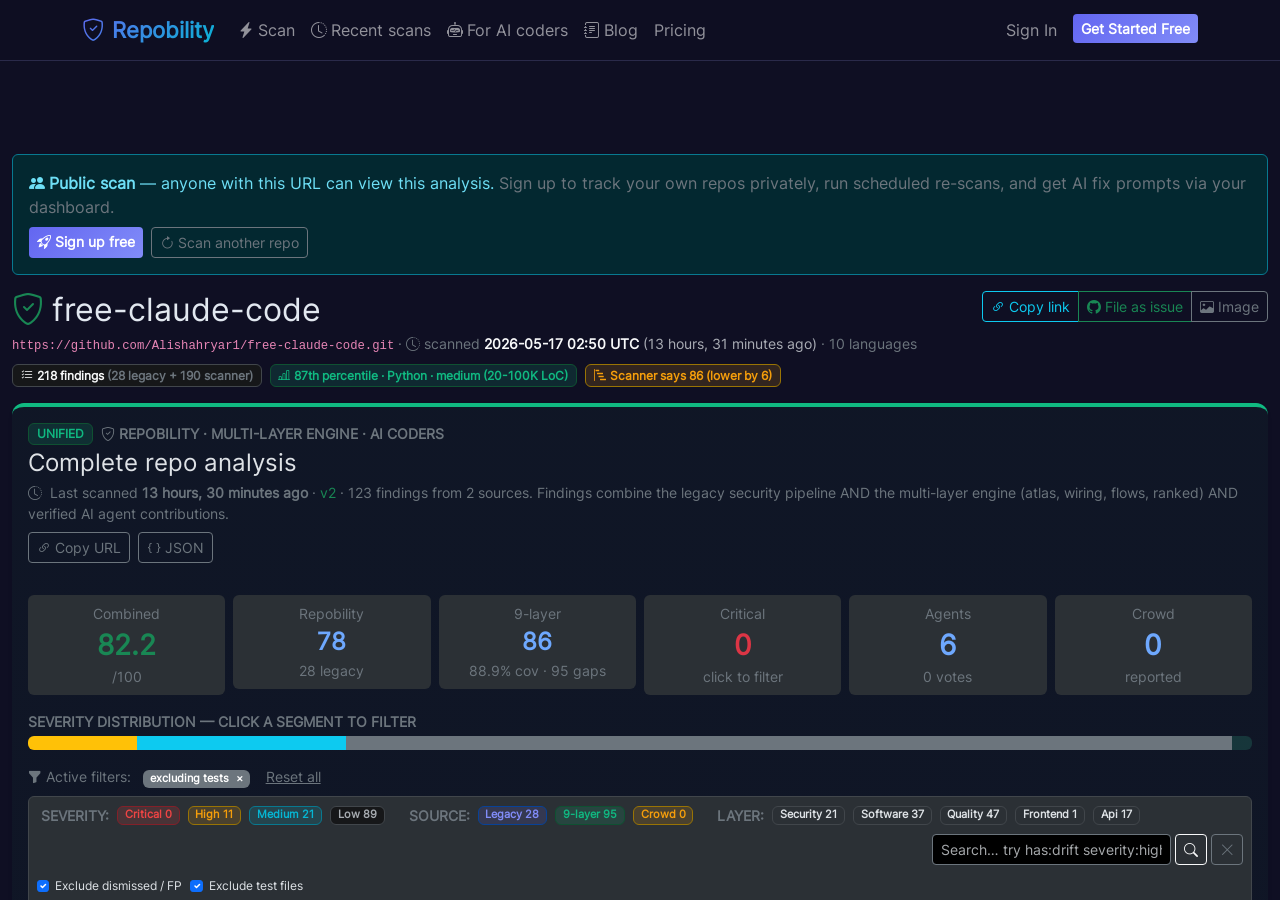Focus the findings search input field
Image resolution: width=1280 pixels, height=900 pixels.
coord(1051,850)
